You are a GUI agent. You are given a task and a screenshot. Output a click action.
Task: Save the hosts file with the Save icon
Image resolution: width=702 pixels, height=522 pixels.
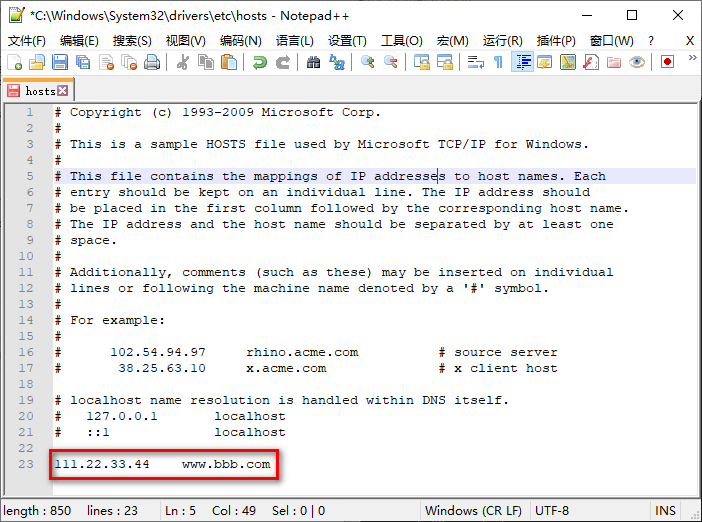point(60,62)
